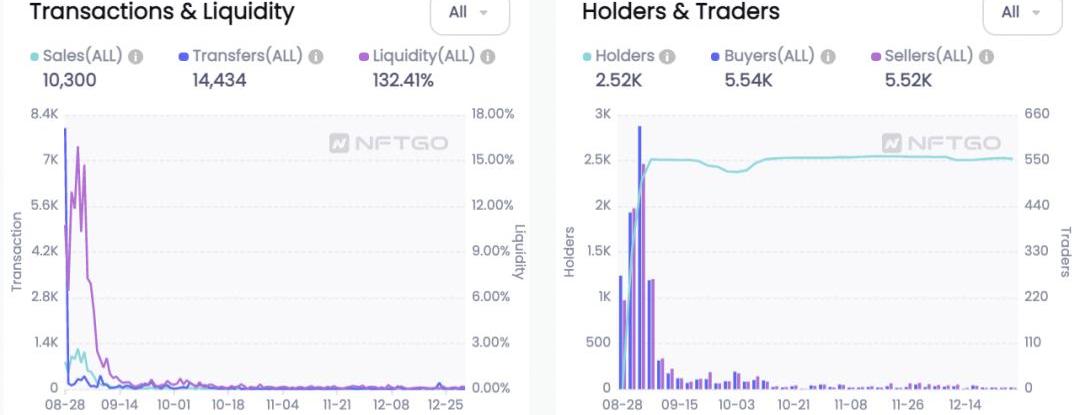Click info icon next to Sales(ALL)
This screenshot has height=415, width=1080.
(137, 57)
